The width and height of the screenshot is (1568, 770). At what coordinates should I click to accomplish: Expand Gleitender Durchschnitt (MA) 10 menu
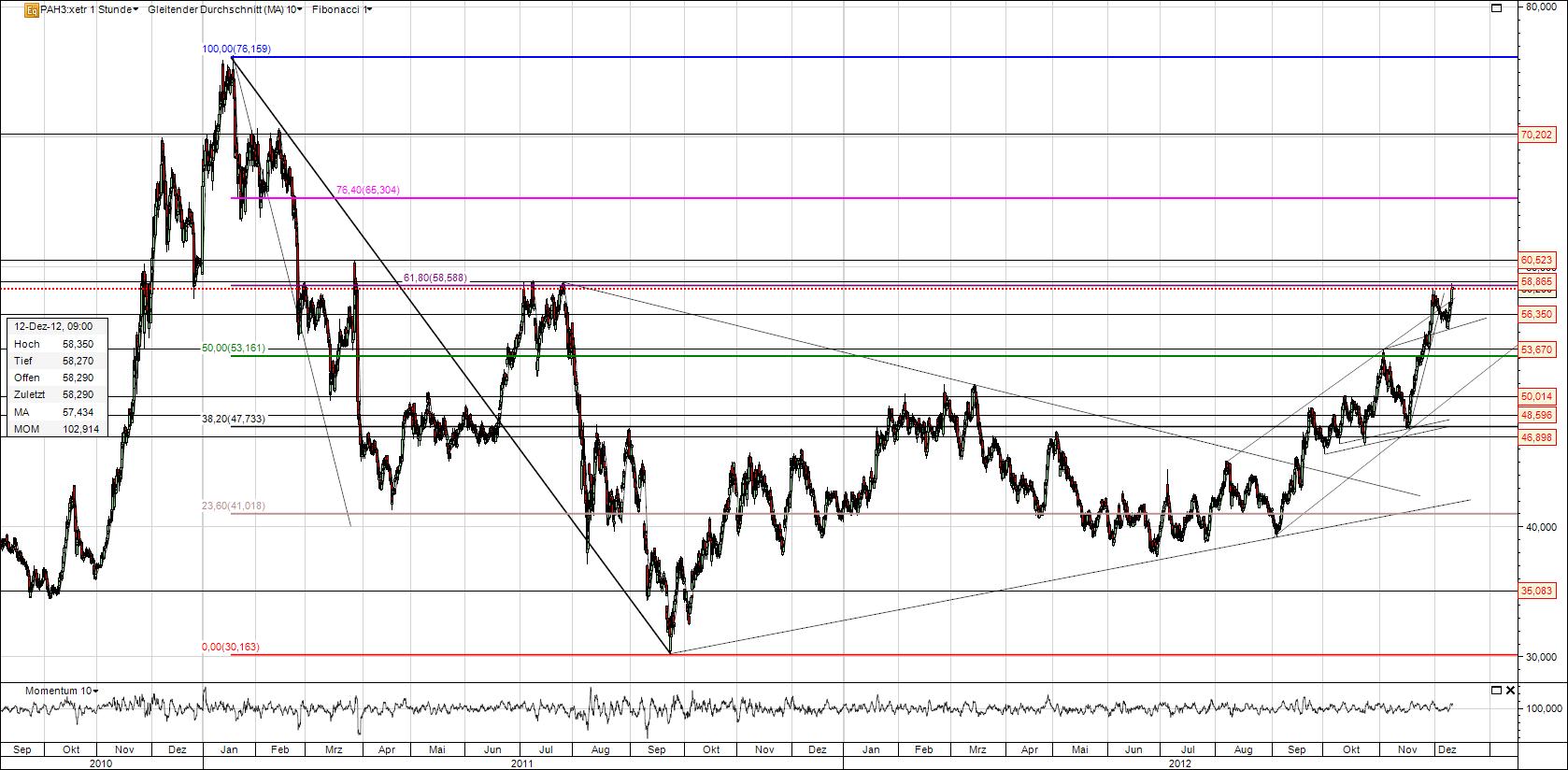pos(224,9)
